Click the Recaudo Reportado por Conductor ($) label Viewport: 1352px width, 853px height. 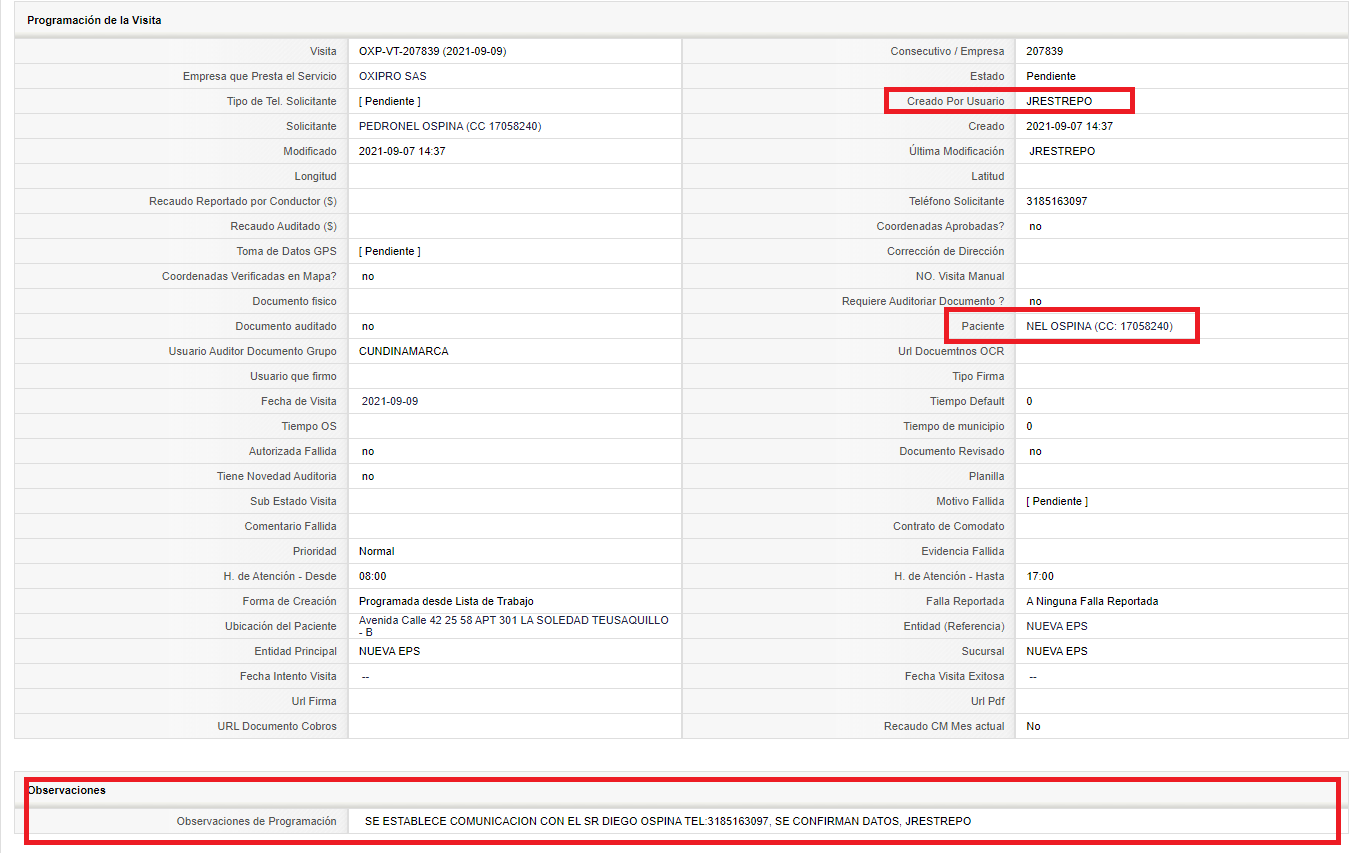[x=243, y=201]
